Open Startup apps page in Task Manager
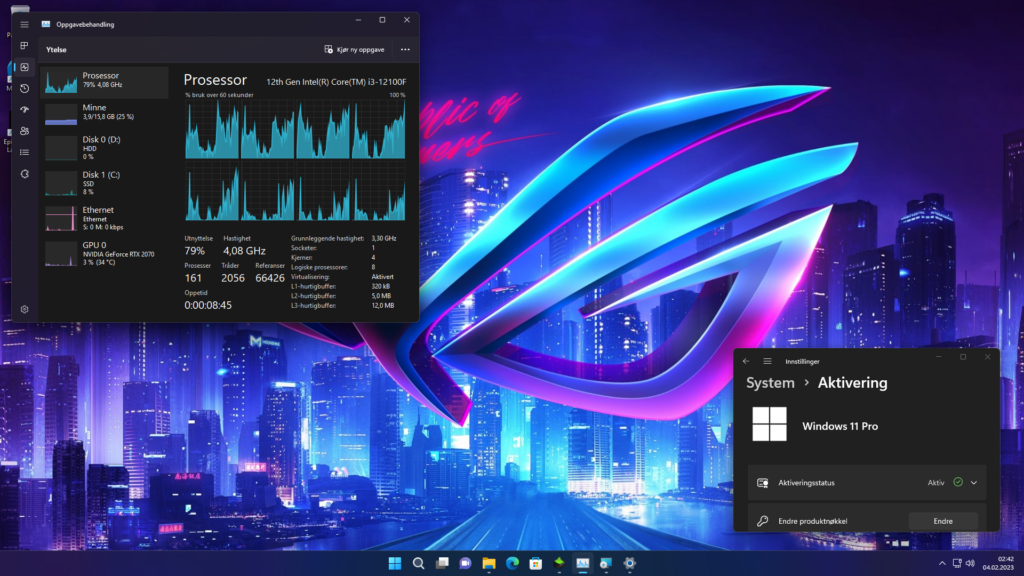This screenshot has height=576, width=1024. click(24, 110)
